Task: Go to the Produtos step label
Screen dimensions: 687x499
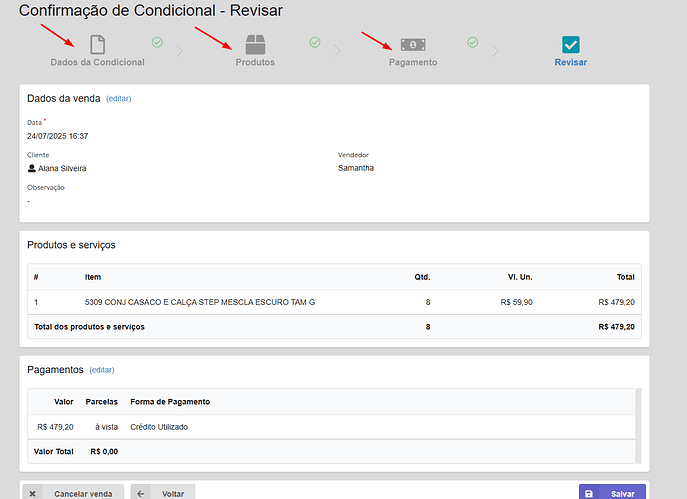Action: pos(255,62)
